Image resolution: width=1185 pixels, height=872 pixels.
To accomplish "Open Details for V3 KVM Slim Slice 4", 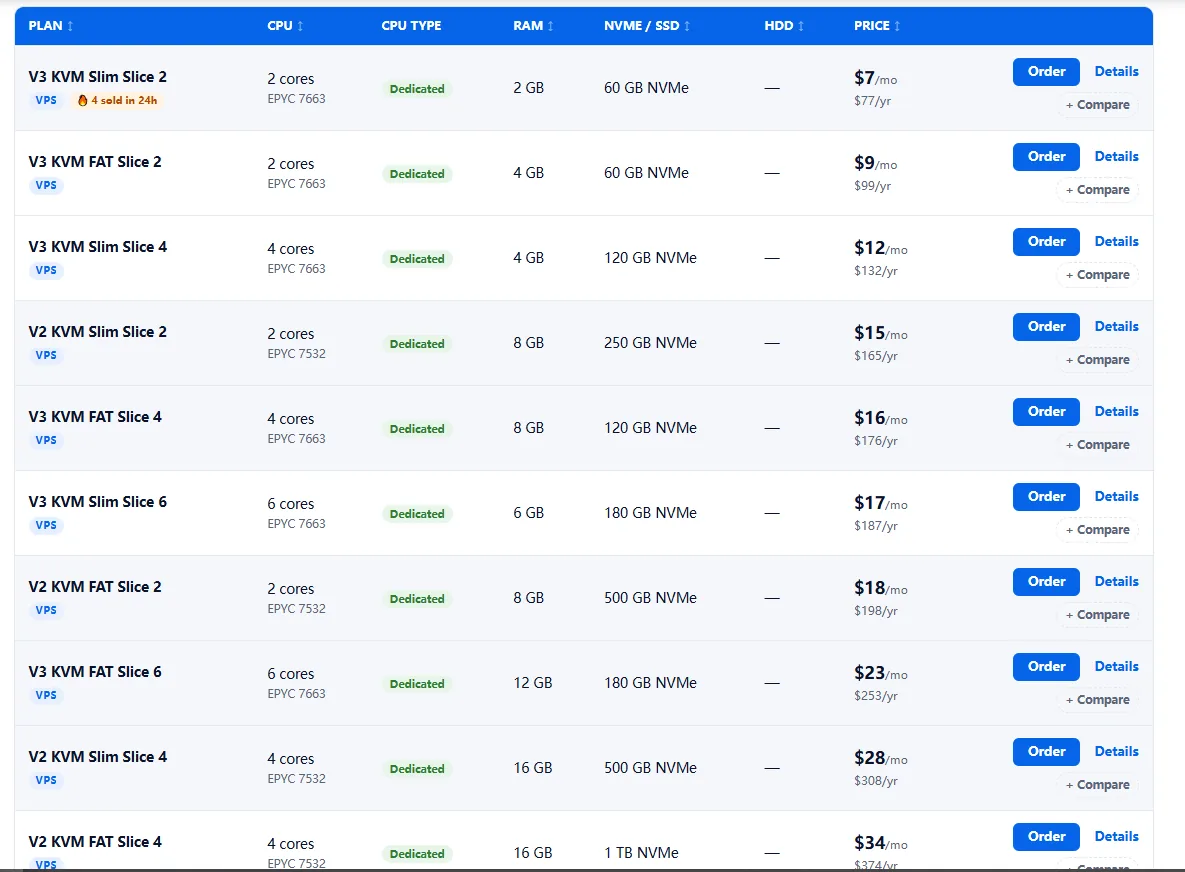I will tap(1116, 242).
